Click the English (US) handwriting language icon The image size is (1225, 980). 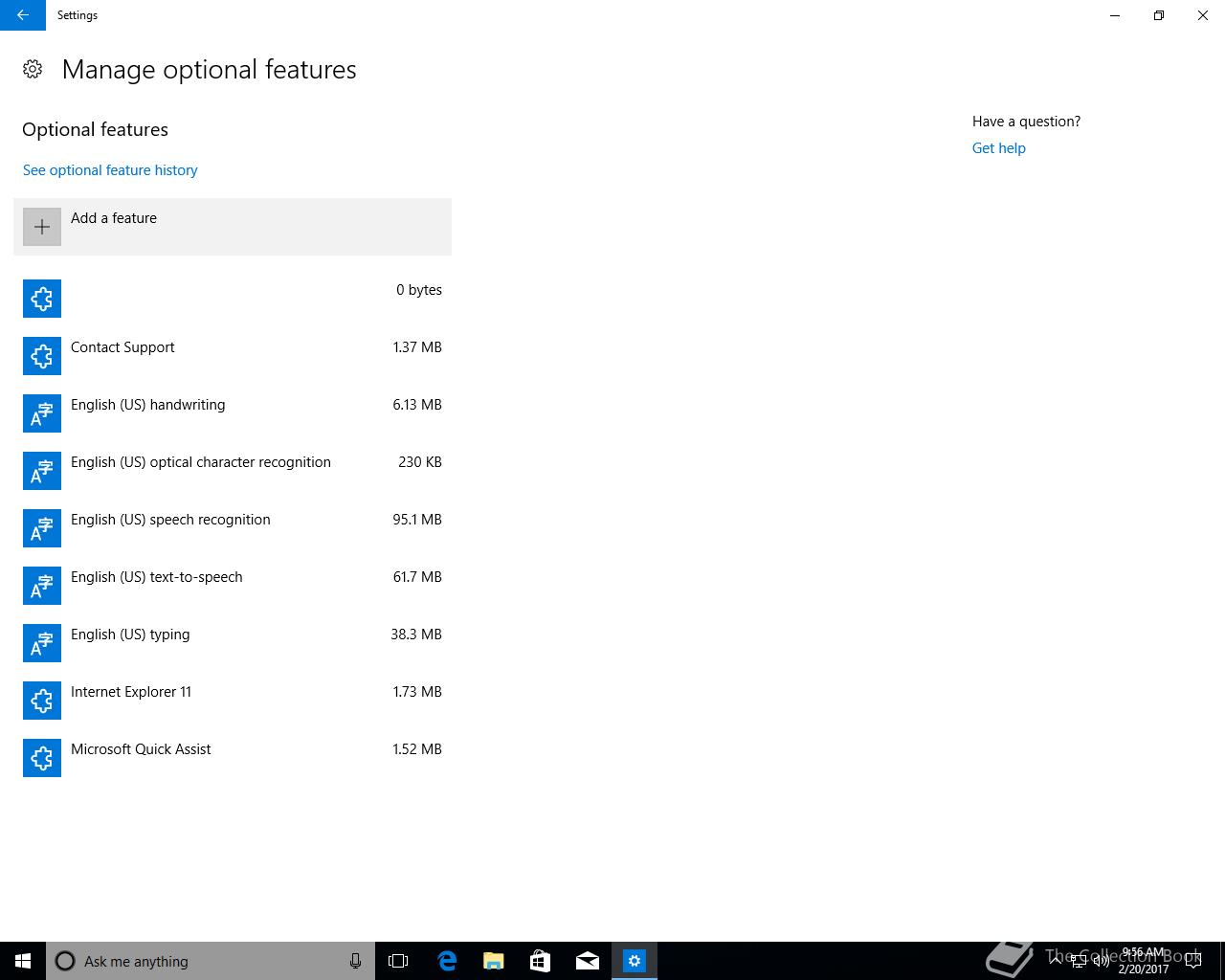pos(42,413)
